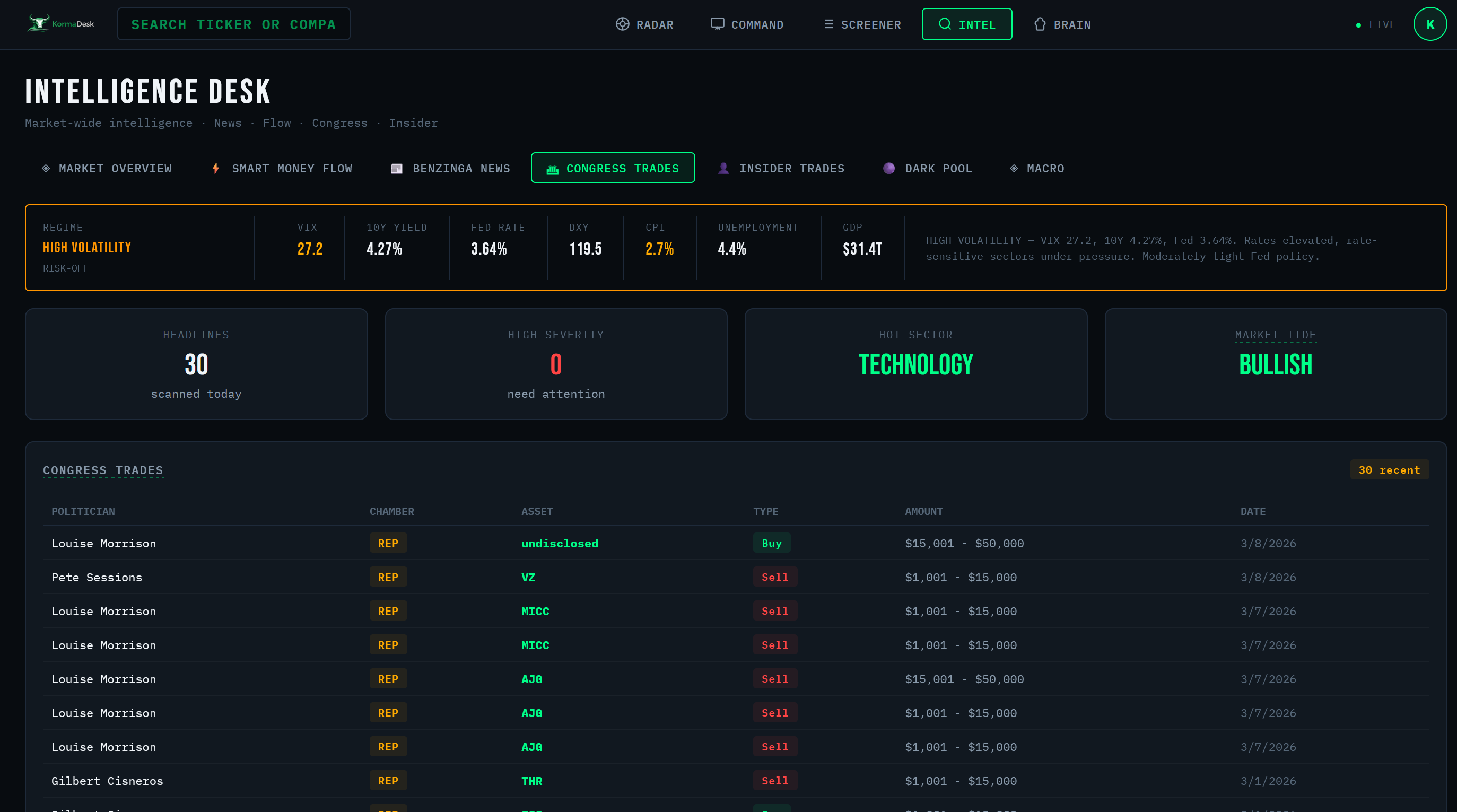Click the Brain nav icon
This screenshot has height=812, width=1457.
1040,24
